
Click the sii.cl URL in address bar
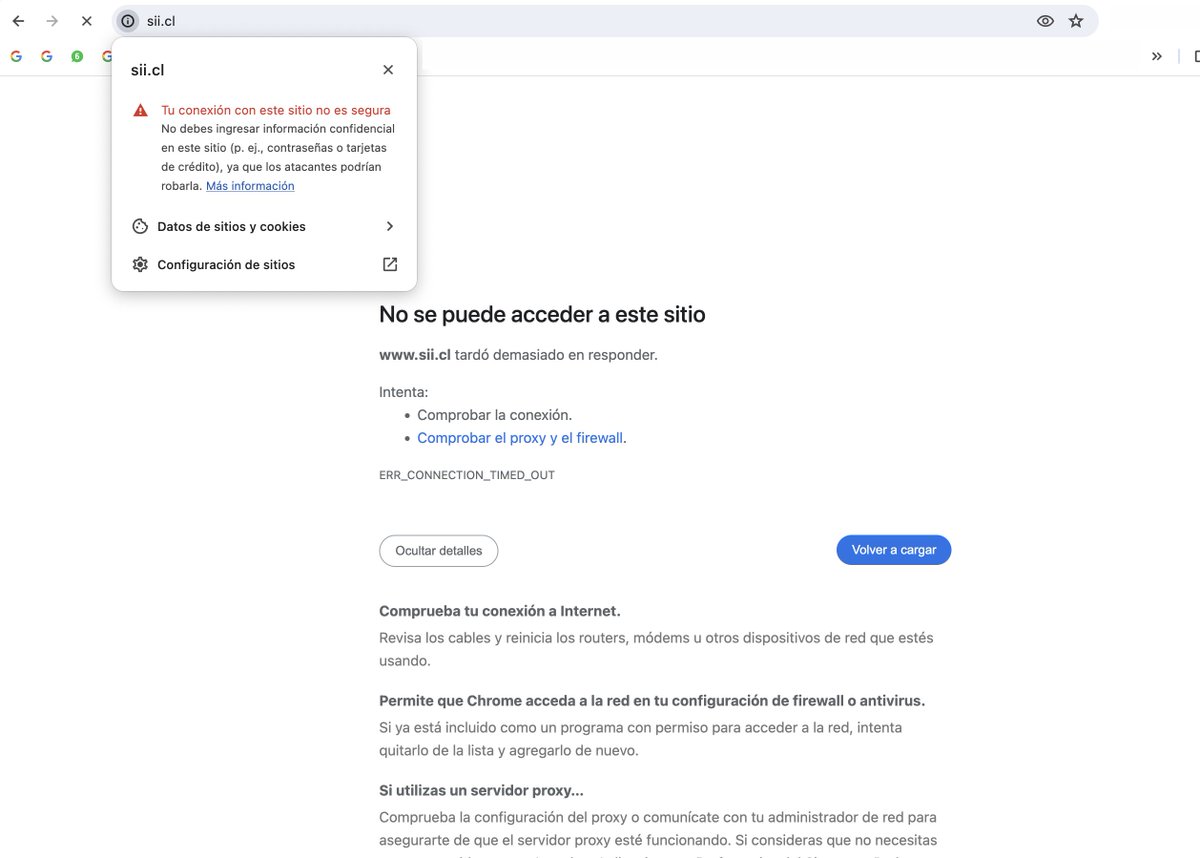pos(161,21)
